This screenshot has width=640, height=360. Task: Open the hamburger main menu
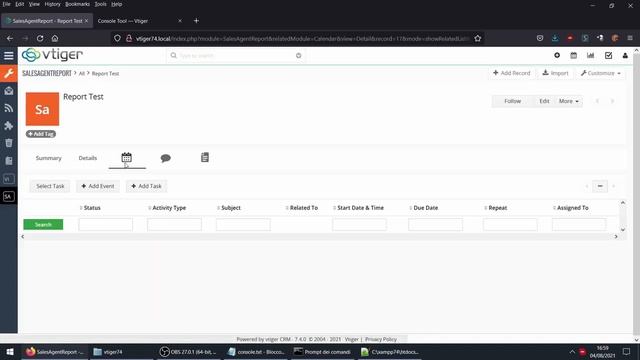click(x=9, y=56)
